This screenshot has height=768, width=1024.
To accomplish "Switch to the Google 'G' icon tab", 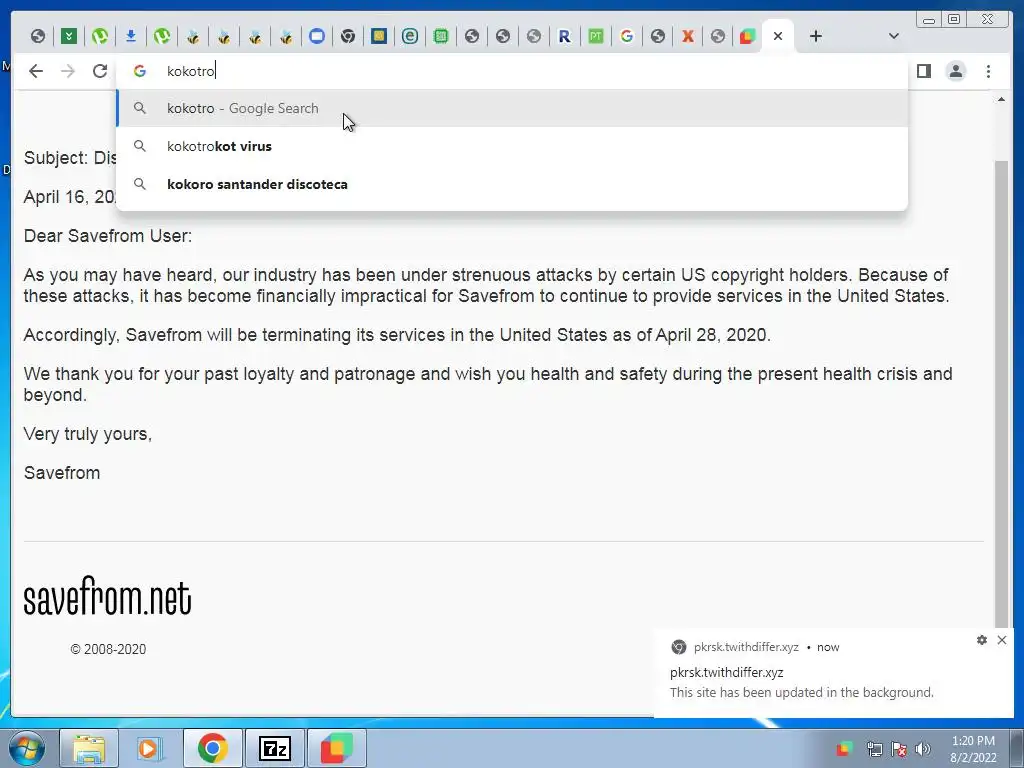I will (626, 36).
